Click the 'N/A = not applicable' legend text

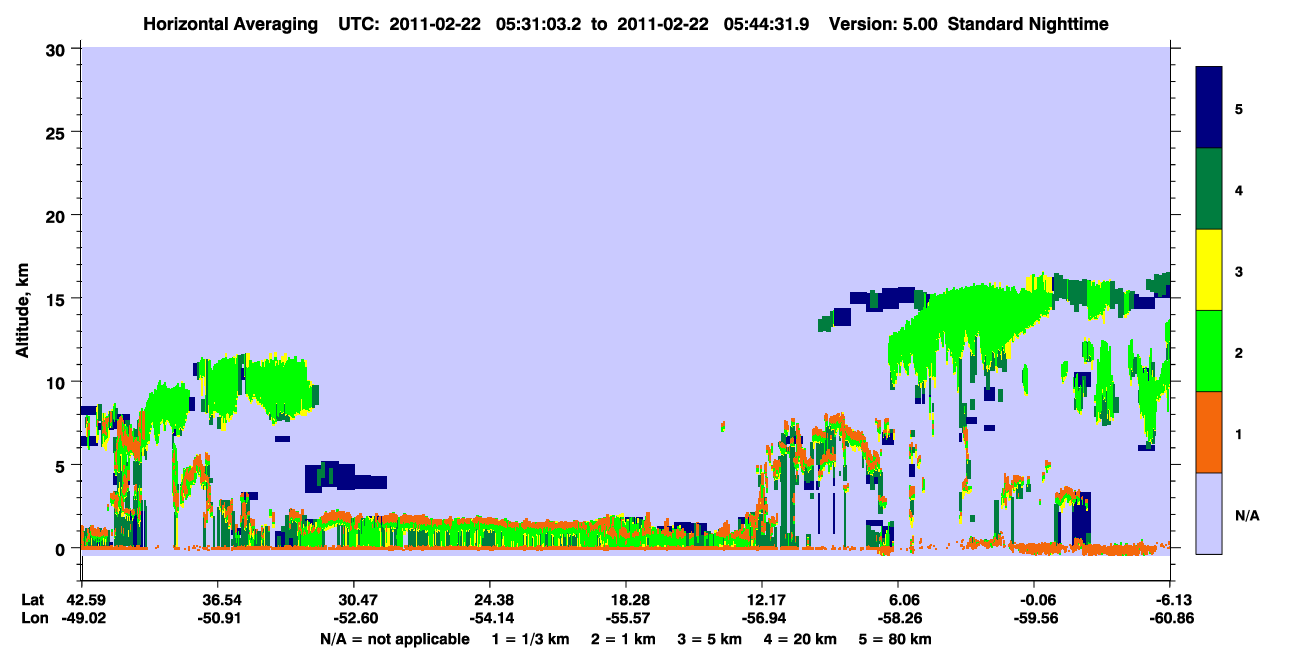click(x=394, y=639)
